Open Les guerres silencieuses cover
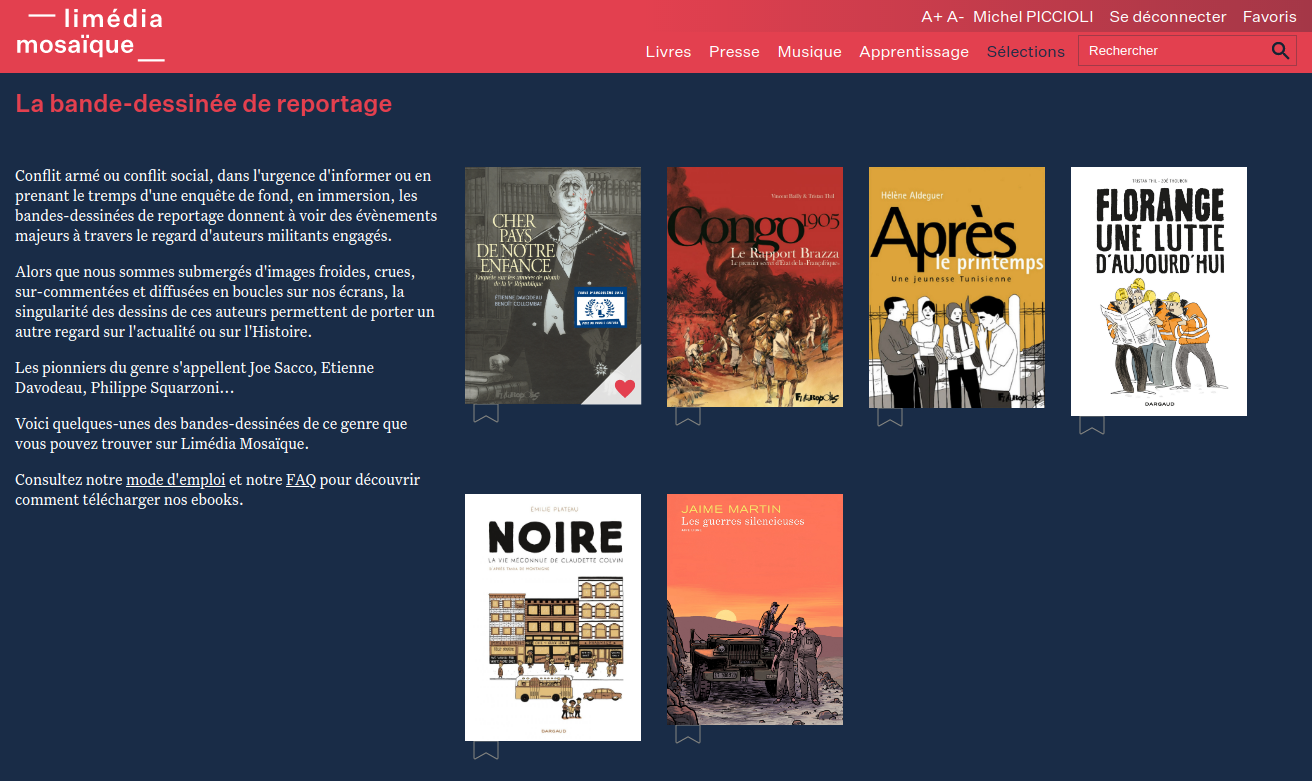This screenshot has height=781, width=1312. coord(755,609)
